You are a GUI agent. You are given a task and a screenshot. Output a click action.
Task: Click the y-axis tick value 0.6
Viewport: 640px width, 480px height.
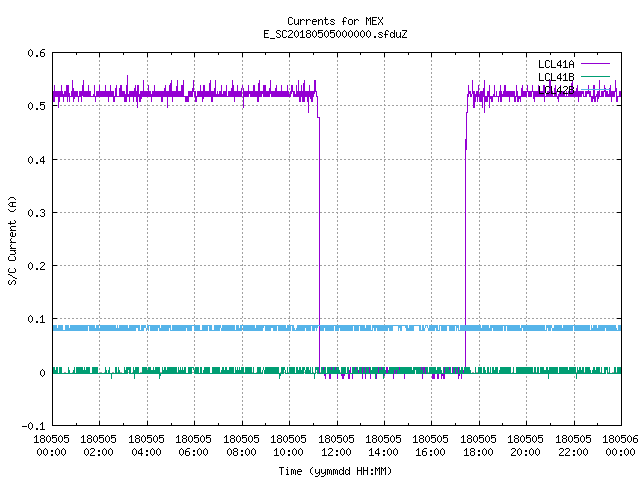coord(36,53)
